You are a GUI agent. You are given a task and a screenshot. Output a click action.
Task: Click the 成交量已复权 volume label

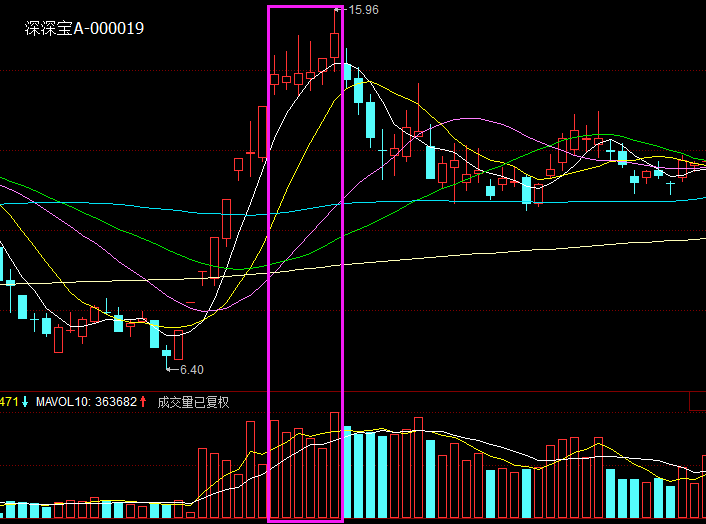tap(193, 402)
